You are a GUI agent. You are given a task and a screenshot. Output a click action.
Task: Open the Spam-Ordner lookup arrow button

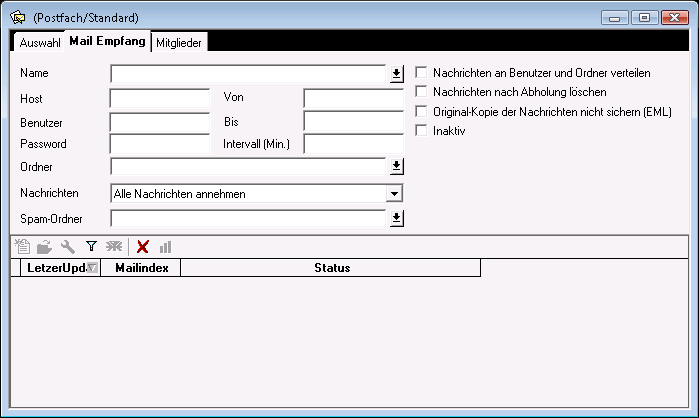(396, 218)
